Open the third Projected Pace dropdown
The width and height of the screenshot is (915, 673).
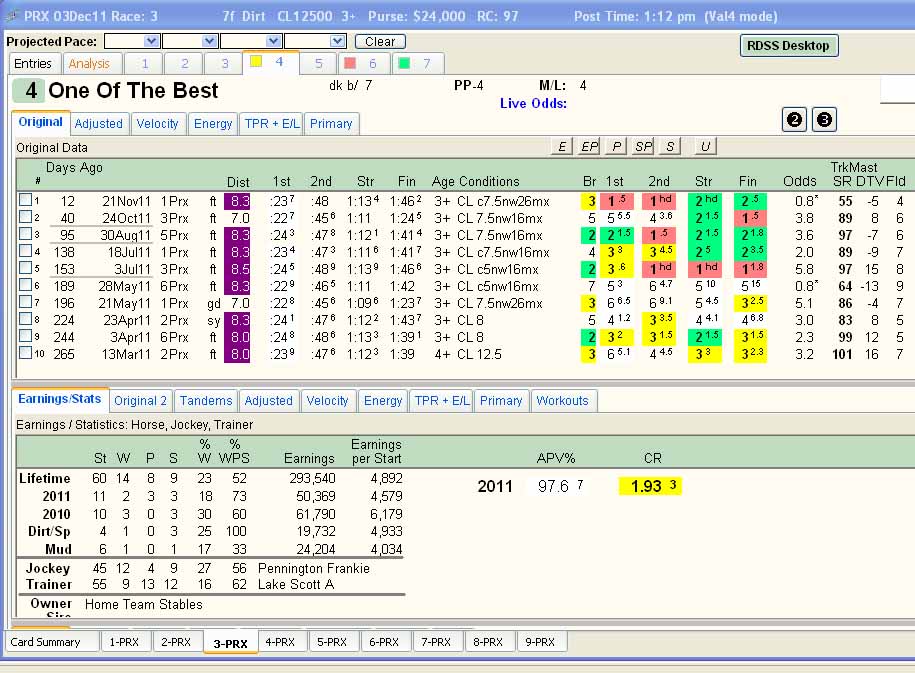pyautogui.click(x=252, y=41)
